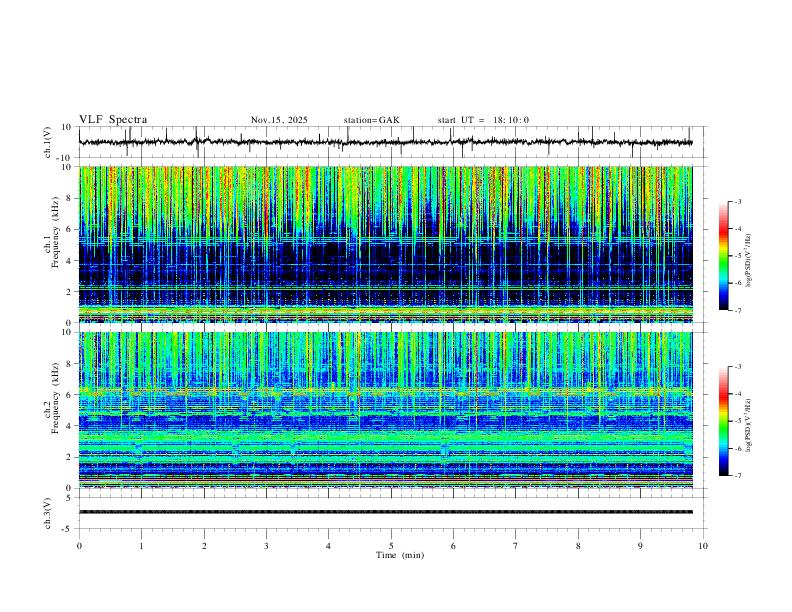Click the "-3" label on the ch.1 color bar
792x612 pixels.
pyautogui.click(x=737, y=201)
